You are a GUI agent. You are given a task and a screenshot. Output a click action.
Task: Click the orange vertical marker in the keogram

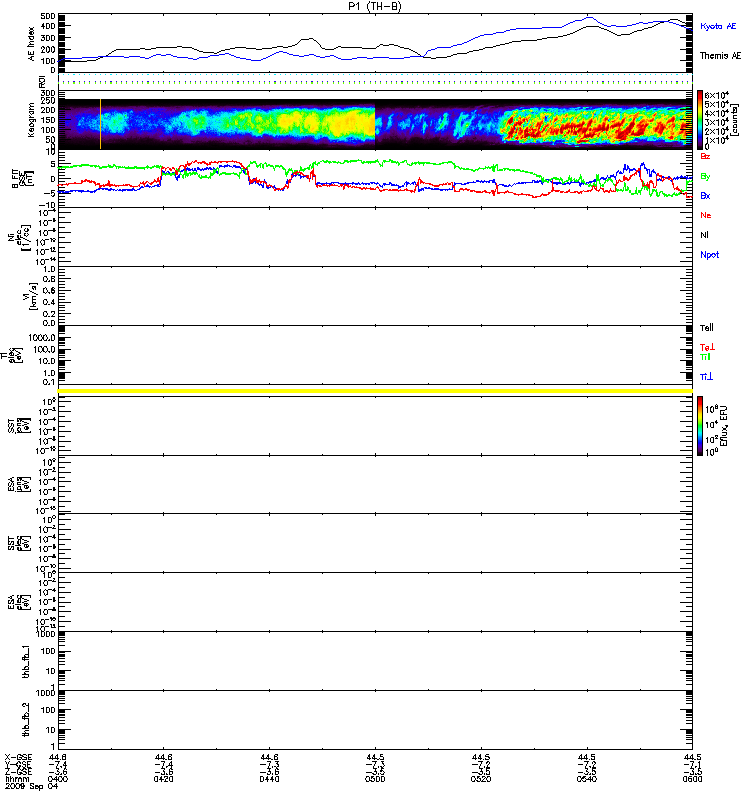point(101,124)
